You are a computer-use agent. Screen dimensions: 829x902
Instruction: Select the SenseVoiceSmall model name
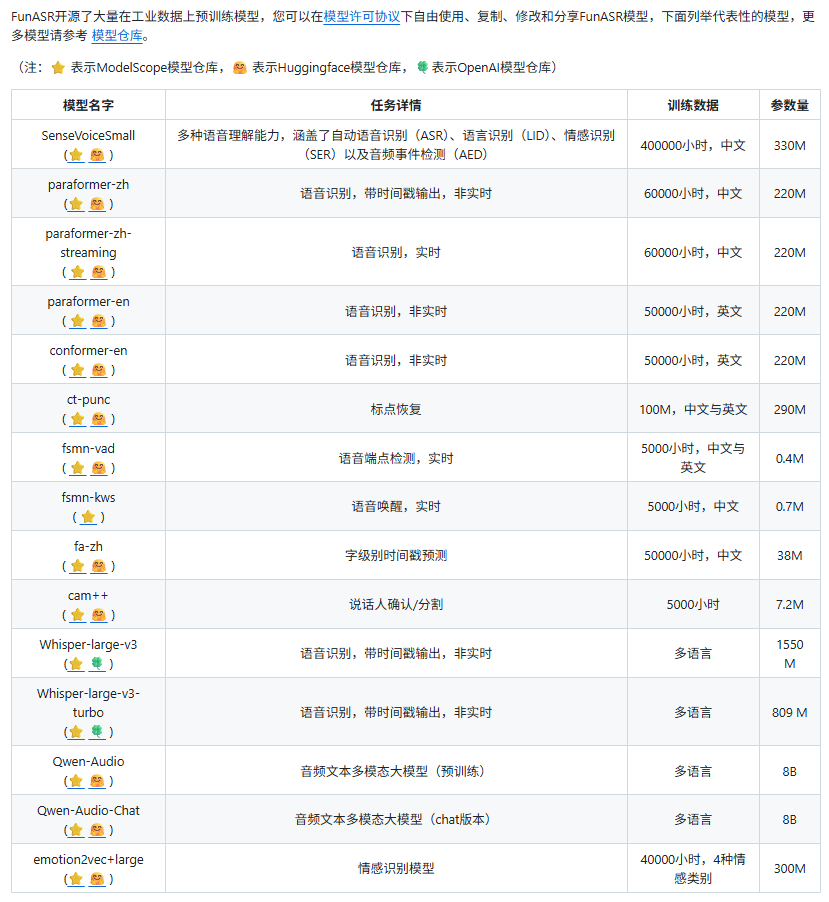(88, 136)
